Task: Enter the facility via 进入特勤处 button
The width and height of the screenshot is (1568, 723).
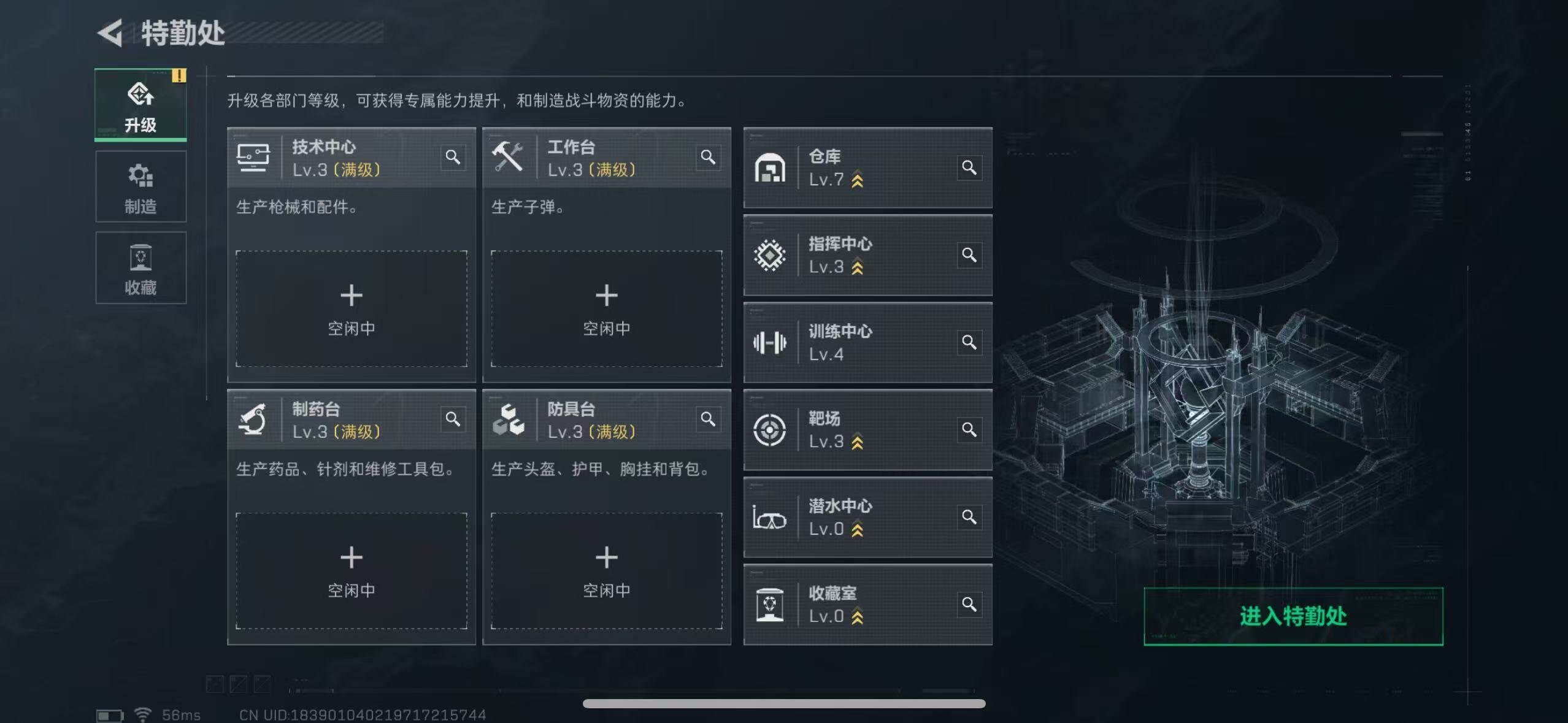Action: 1293,616
